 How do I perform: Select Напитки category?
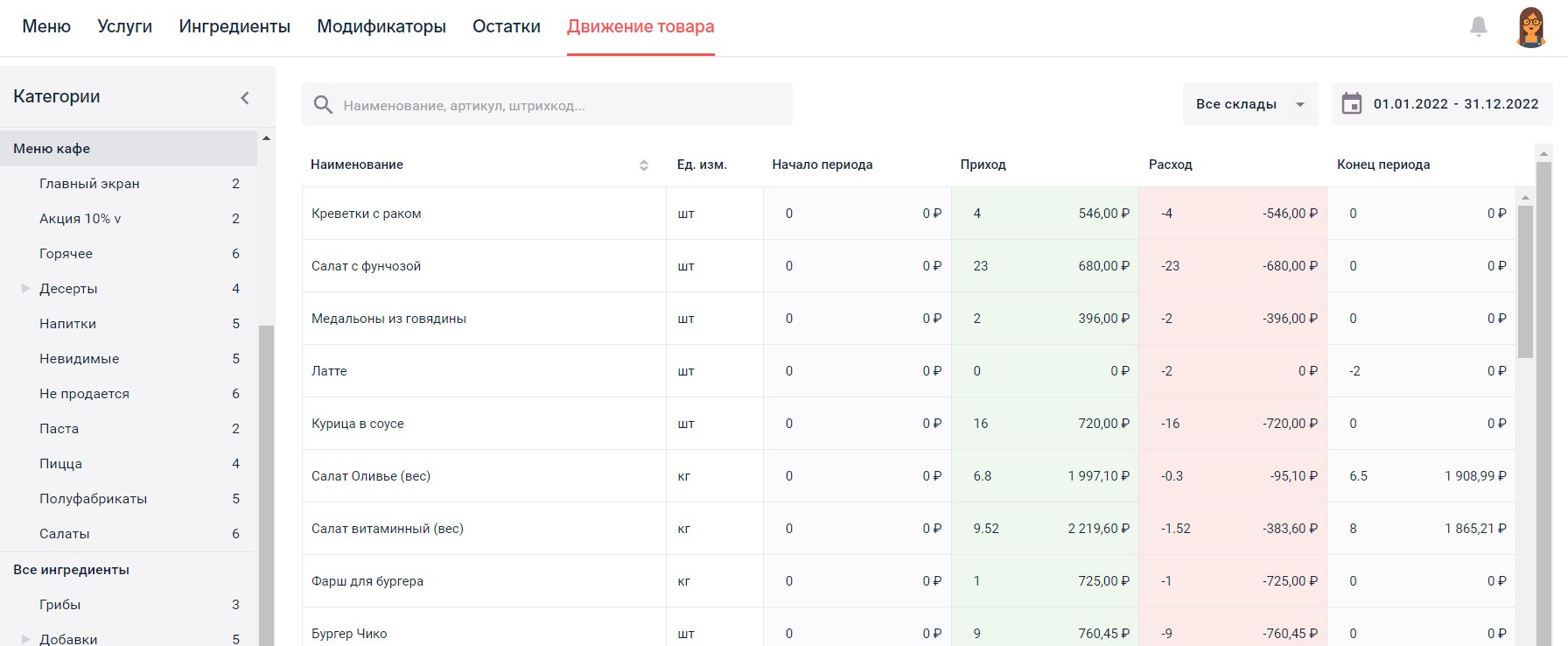point(129,324)
